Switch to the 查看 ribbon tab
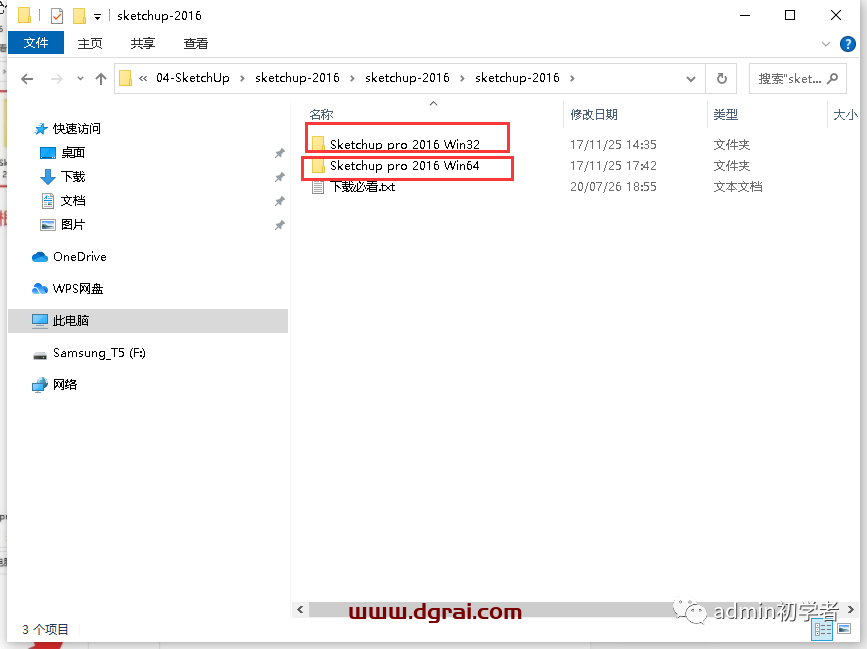 pos(196,43)
